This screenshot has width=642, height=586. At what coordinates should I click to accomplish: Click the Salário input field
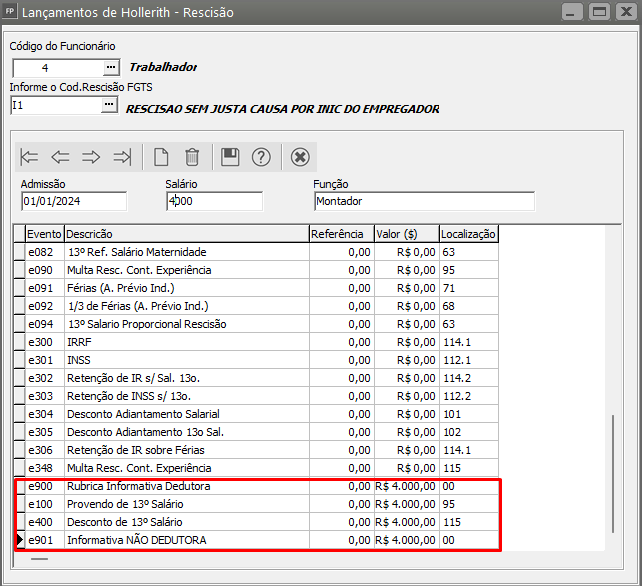pos(214,201)
